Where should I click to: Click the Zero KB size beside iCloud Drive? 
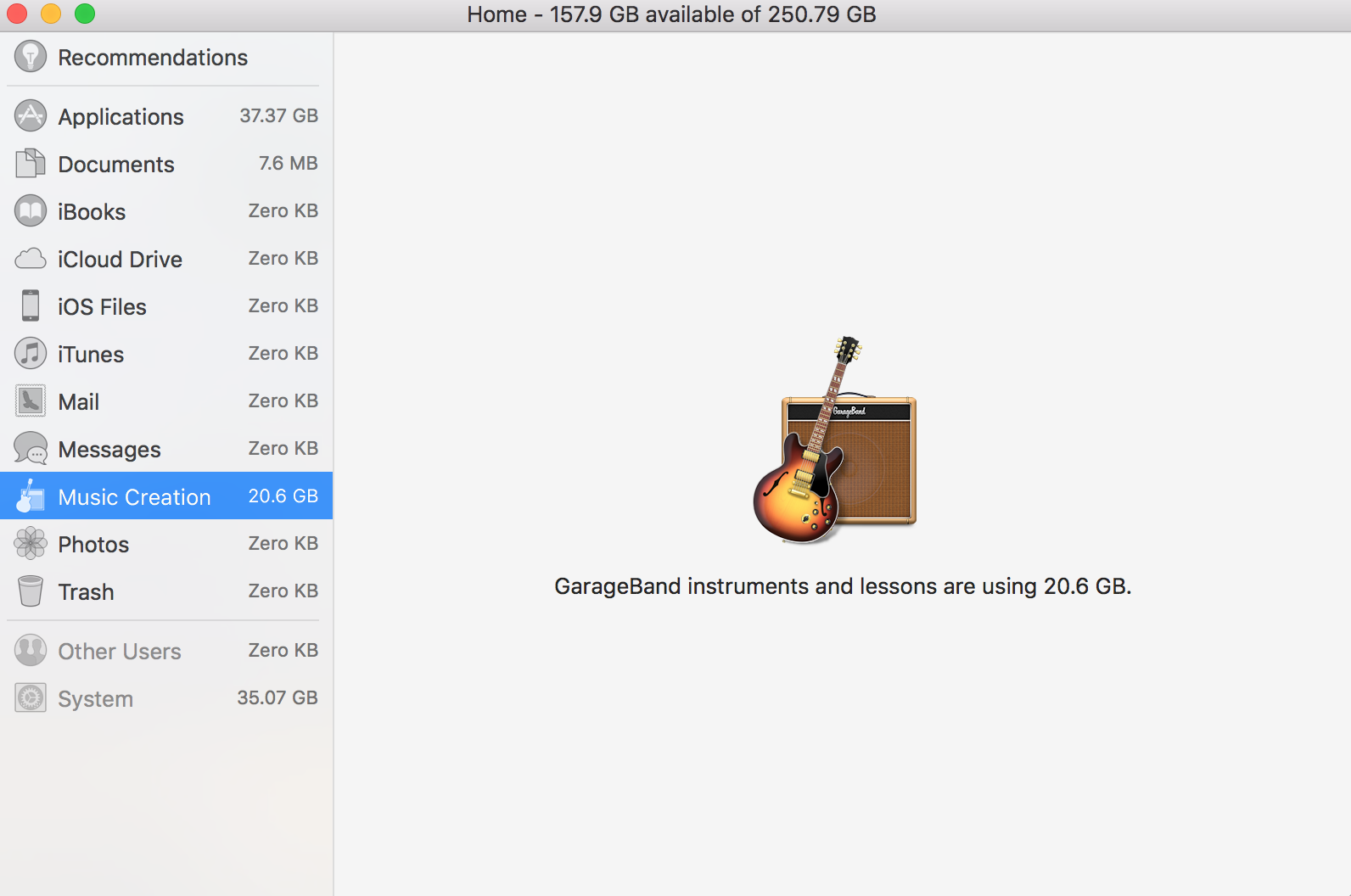(283, 258)
